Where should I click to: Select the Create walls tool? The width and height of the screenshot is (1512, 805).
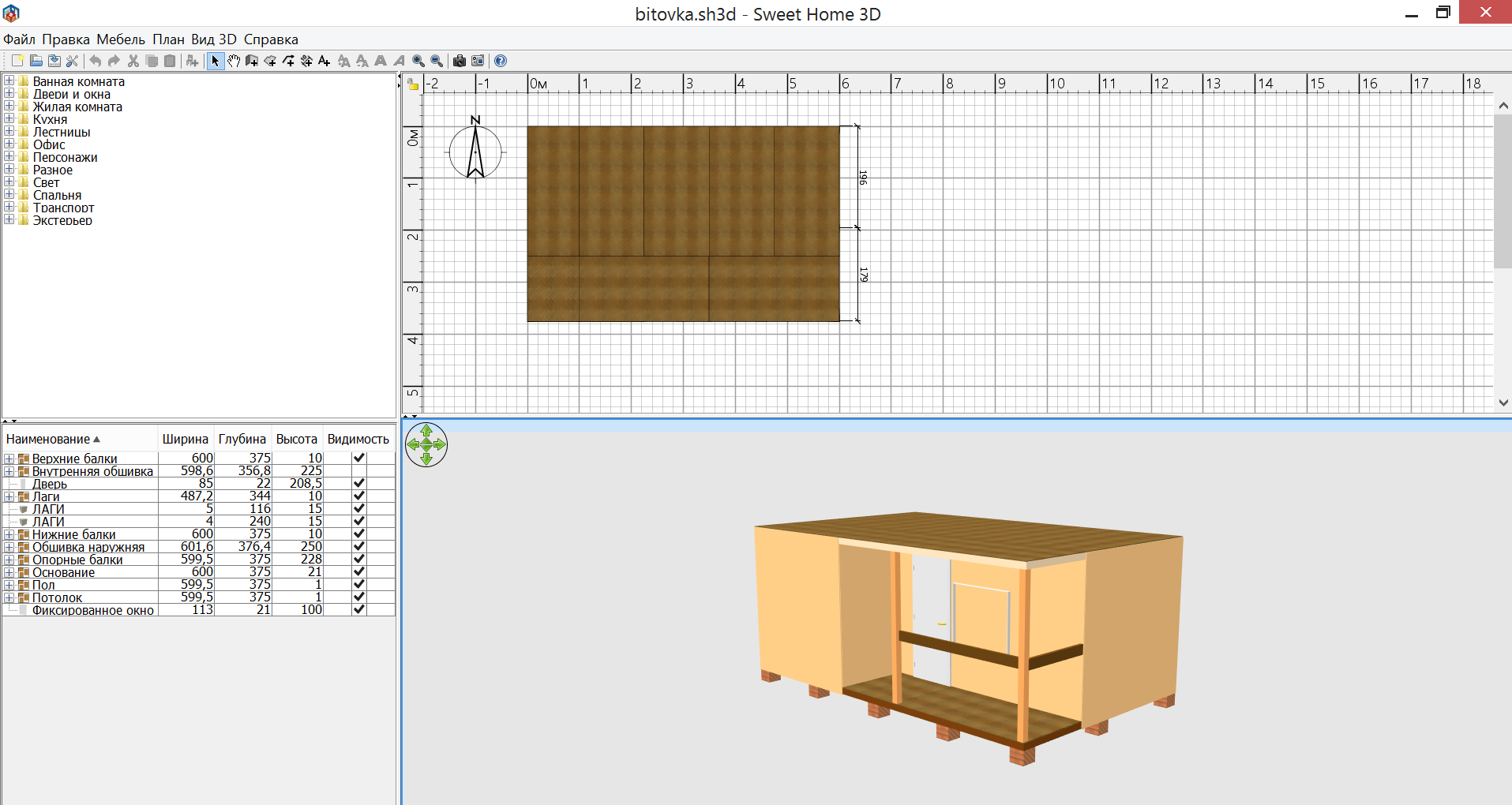[x=252, y=61]
